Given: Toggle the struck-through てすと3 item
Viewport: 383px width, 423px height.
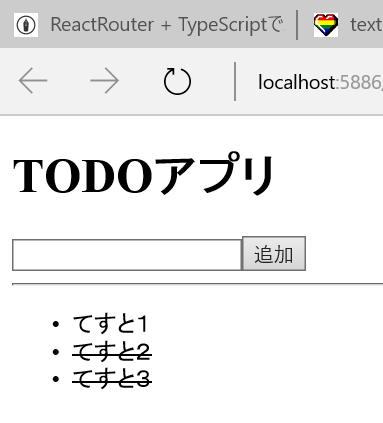Looking at the screenshot, I should pyautogui.click(x=112, y=379).
